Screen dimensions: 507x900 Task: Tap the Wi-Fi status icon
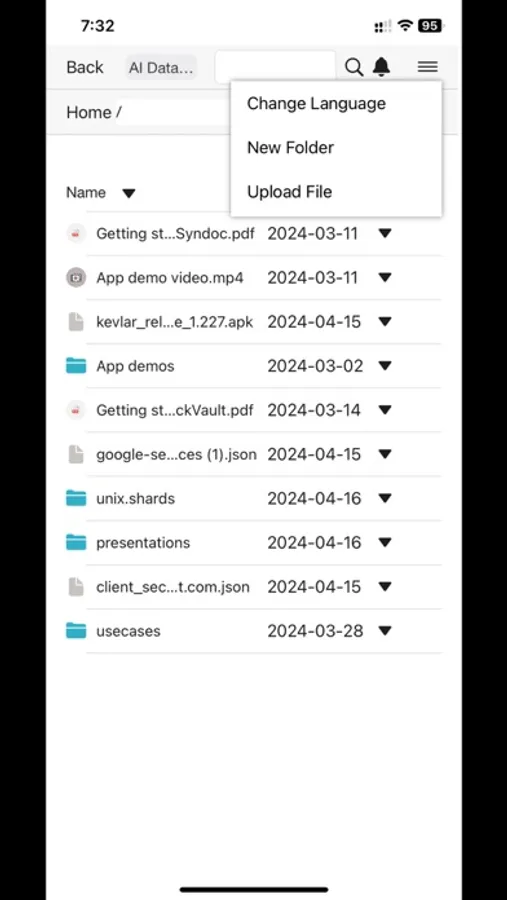pos(406,26)
